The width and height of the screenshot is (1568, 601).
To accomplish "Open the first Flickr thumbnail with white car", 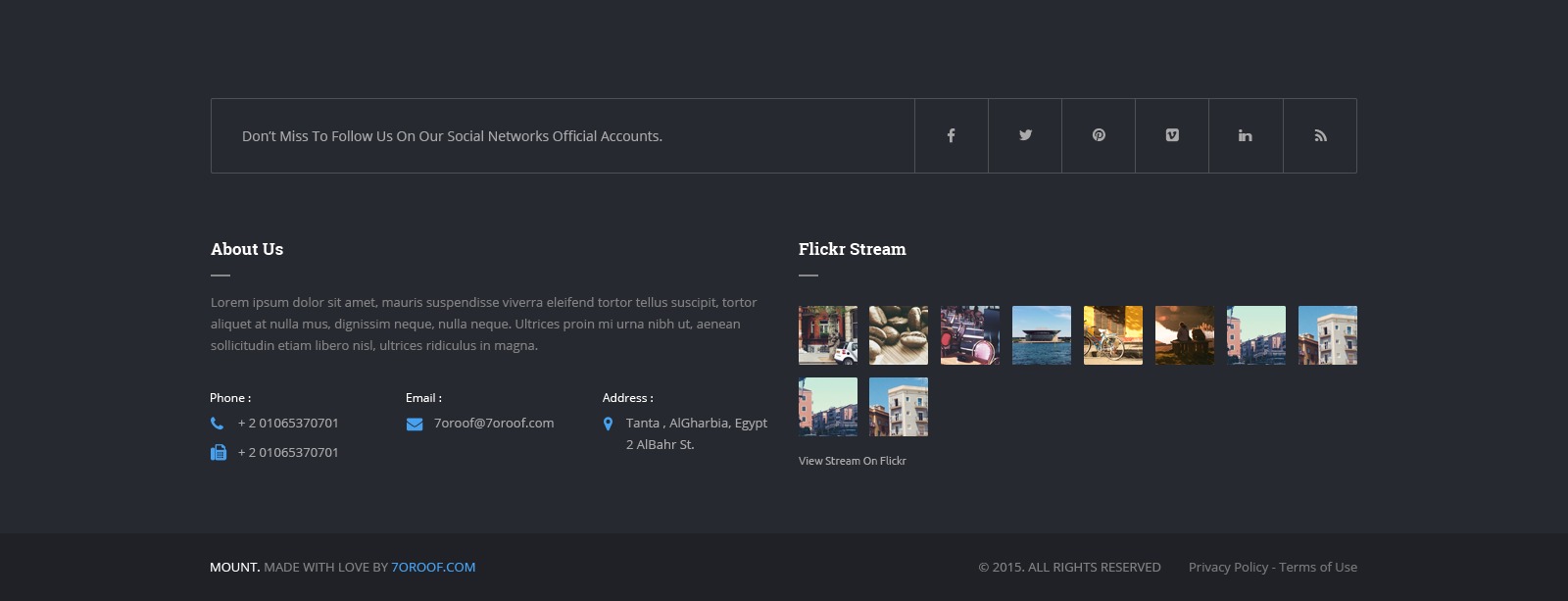I will pyautogui.click(x=828, y=335).
